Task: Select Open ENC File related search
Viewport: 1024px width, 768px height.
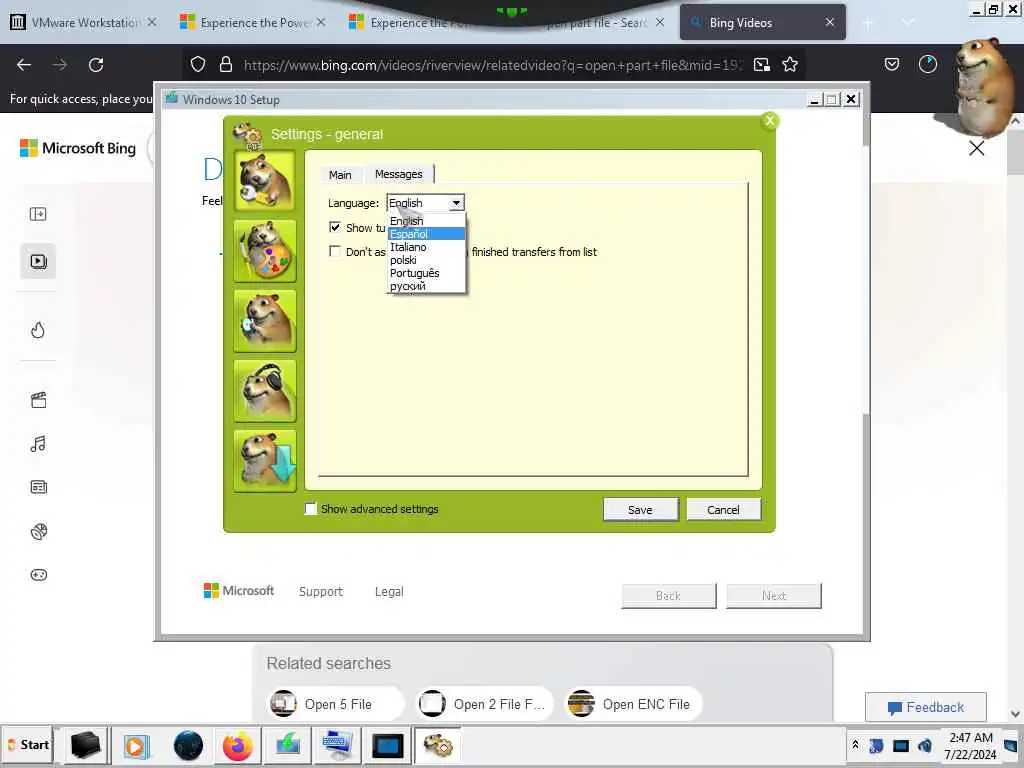Action: click(x=632, y=704)
